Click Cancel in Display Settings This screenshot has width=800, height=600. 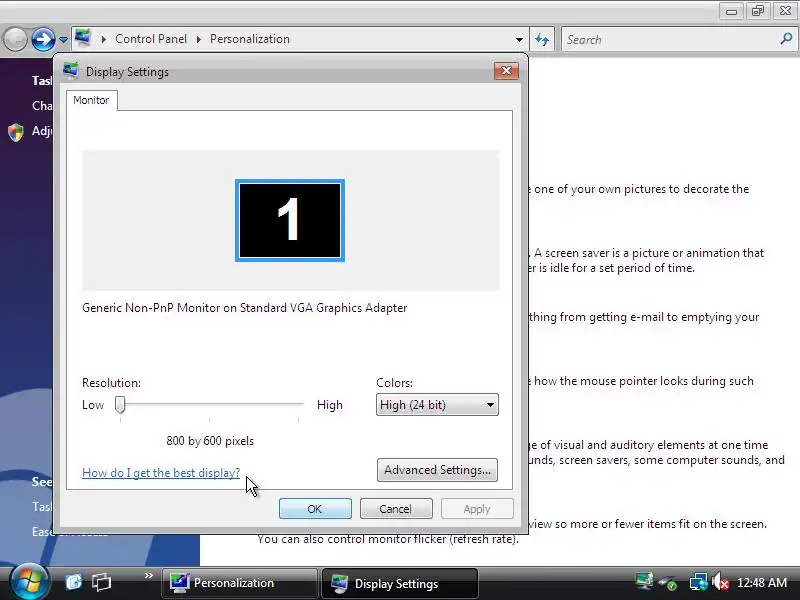tap(396, 509)
